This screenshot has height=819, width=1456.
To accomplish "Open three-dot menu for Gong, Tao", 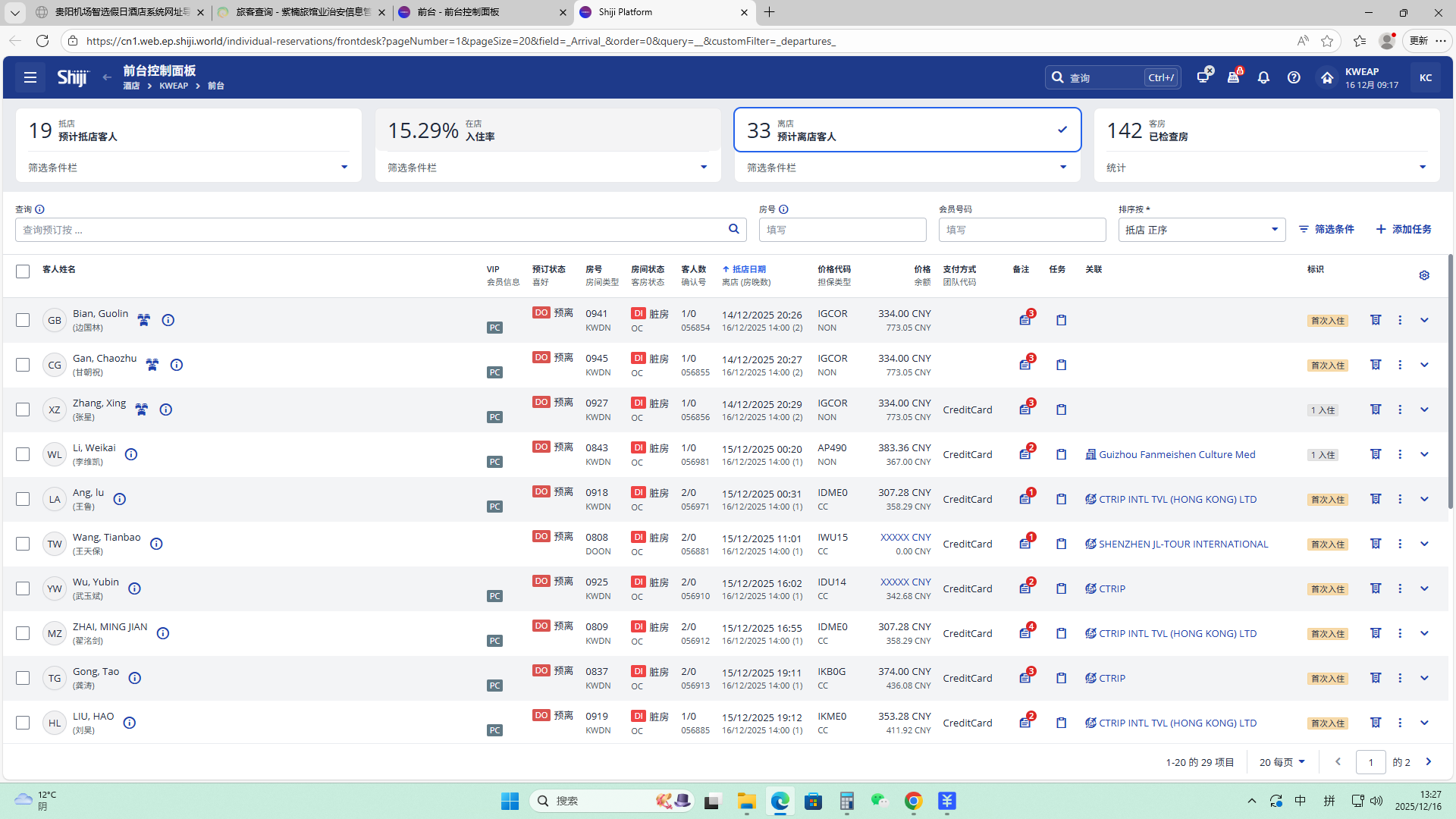I will pyautogui.click(x=1400, y=678).
